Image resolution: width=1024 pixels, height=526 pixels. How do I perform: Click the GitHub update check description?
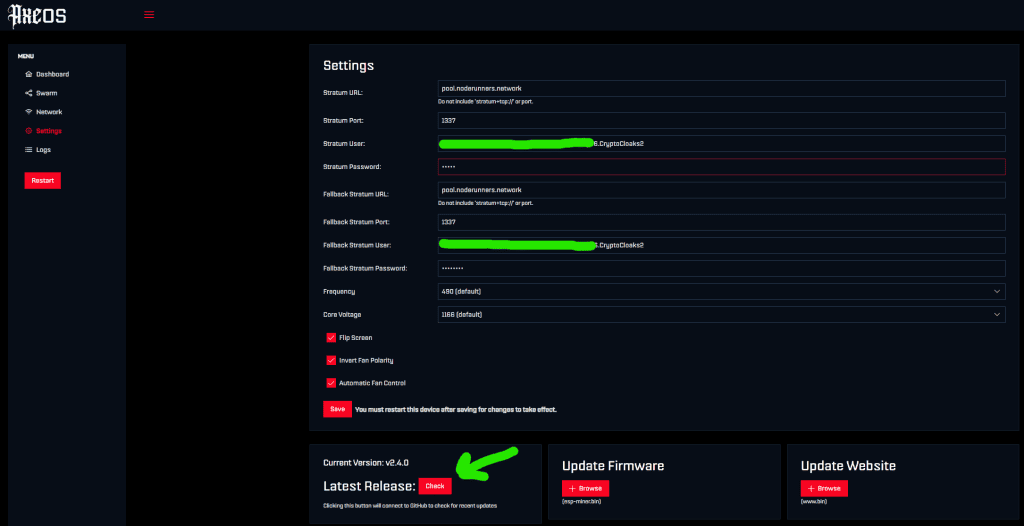coord(410,506)
